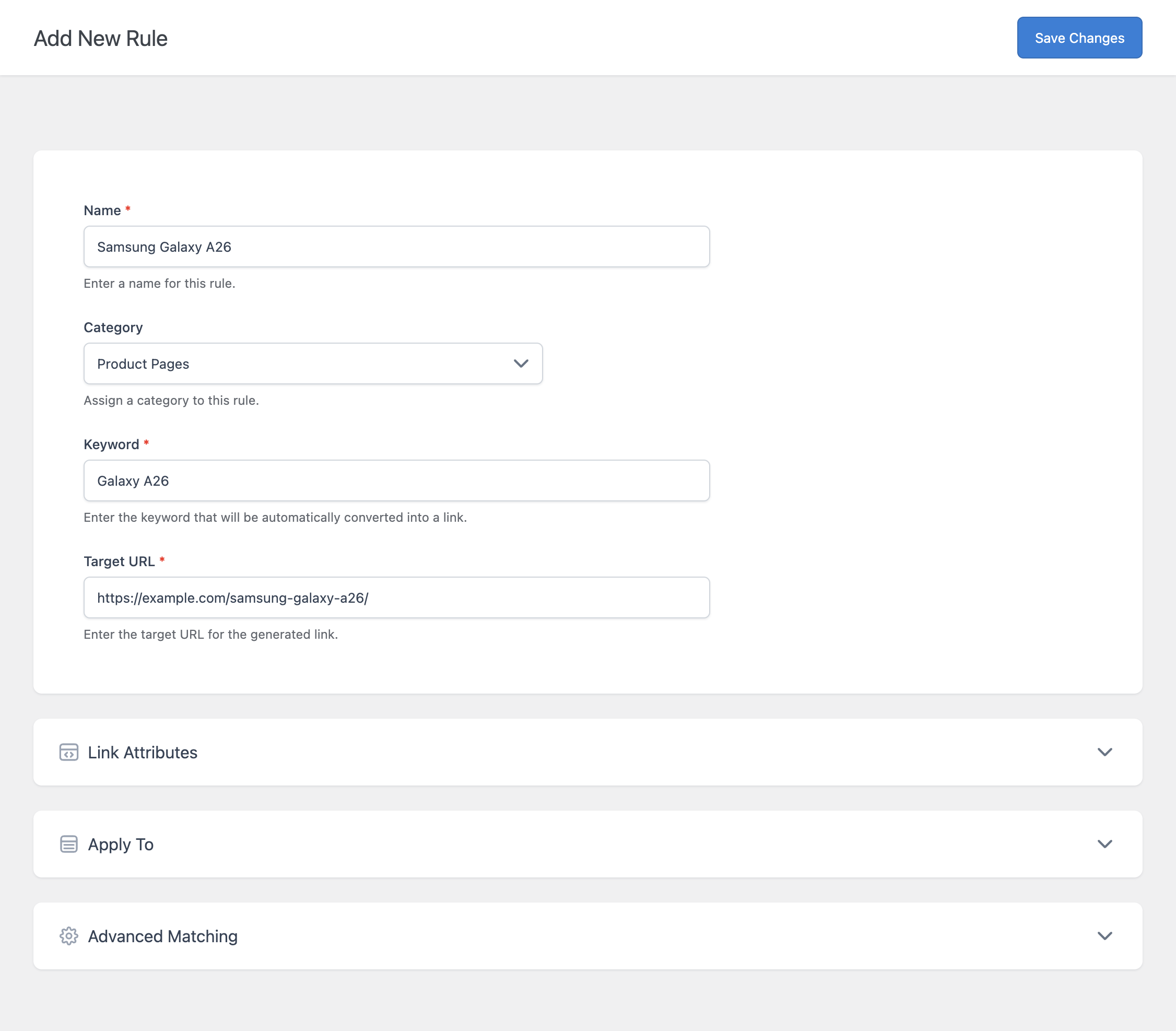Focus the Target URL input field

click(x=396, y=598)
